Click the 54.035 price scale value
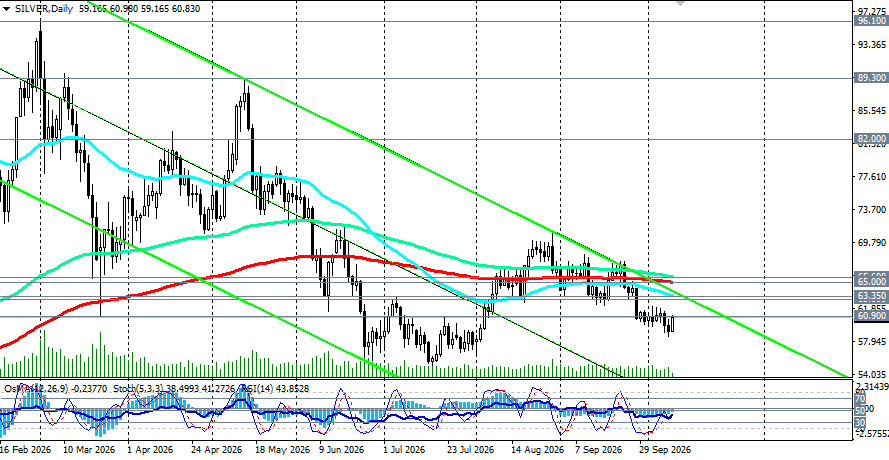The height and width of the screenshot is (460, 889). 872,374
